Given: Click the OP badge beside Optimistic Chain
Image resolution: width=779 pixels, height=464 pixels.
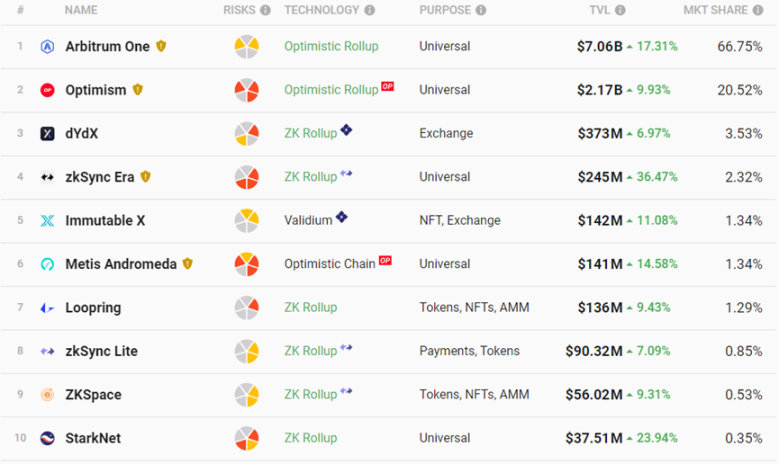Looking at the screenshot, I should coord(385,260).
